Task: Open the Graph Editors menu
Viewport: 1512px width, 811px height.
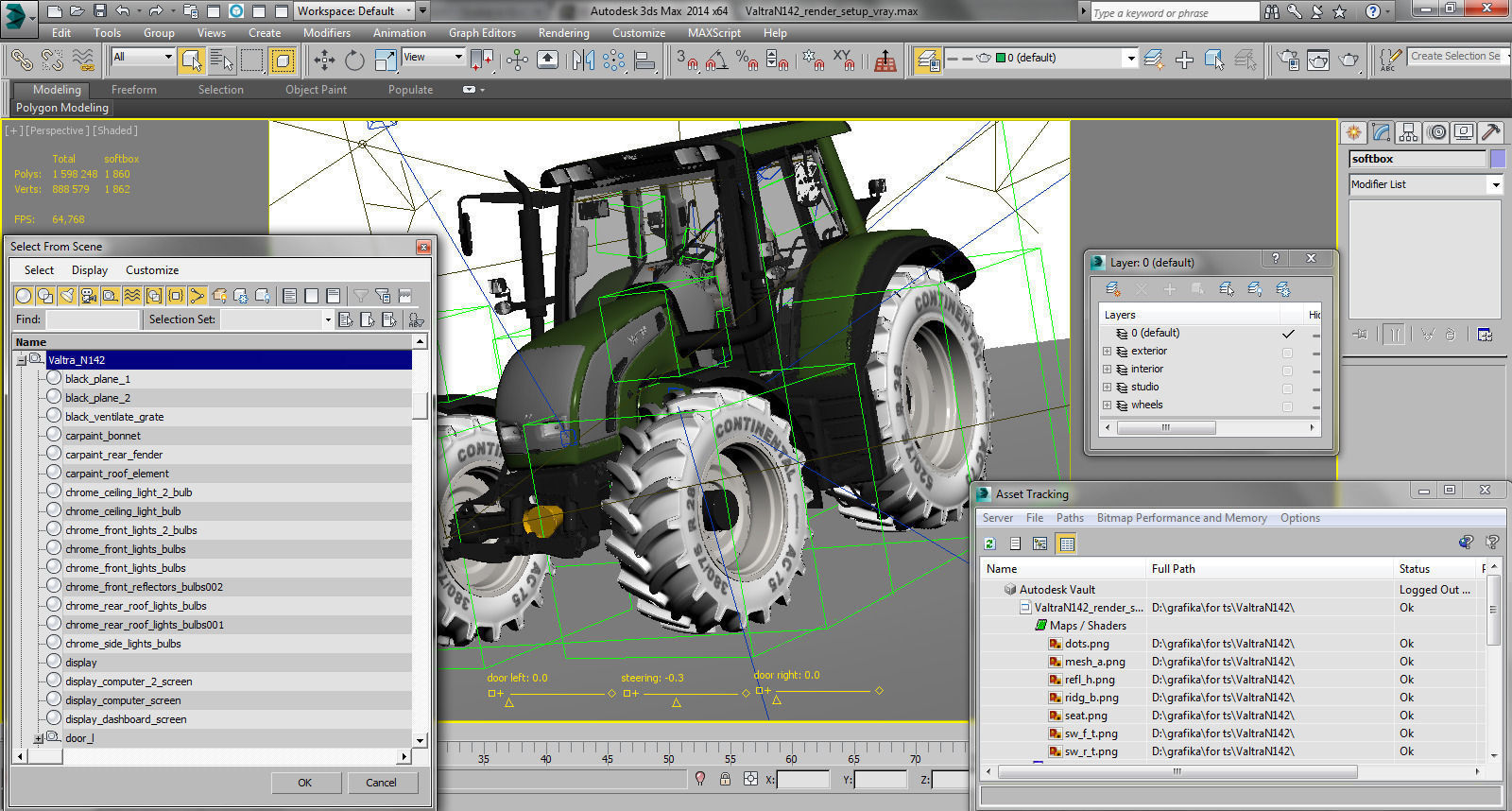Action: tap(482, 32)
